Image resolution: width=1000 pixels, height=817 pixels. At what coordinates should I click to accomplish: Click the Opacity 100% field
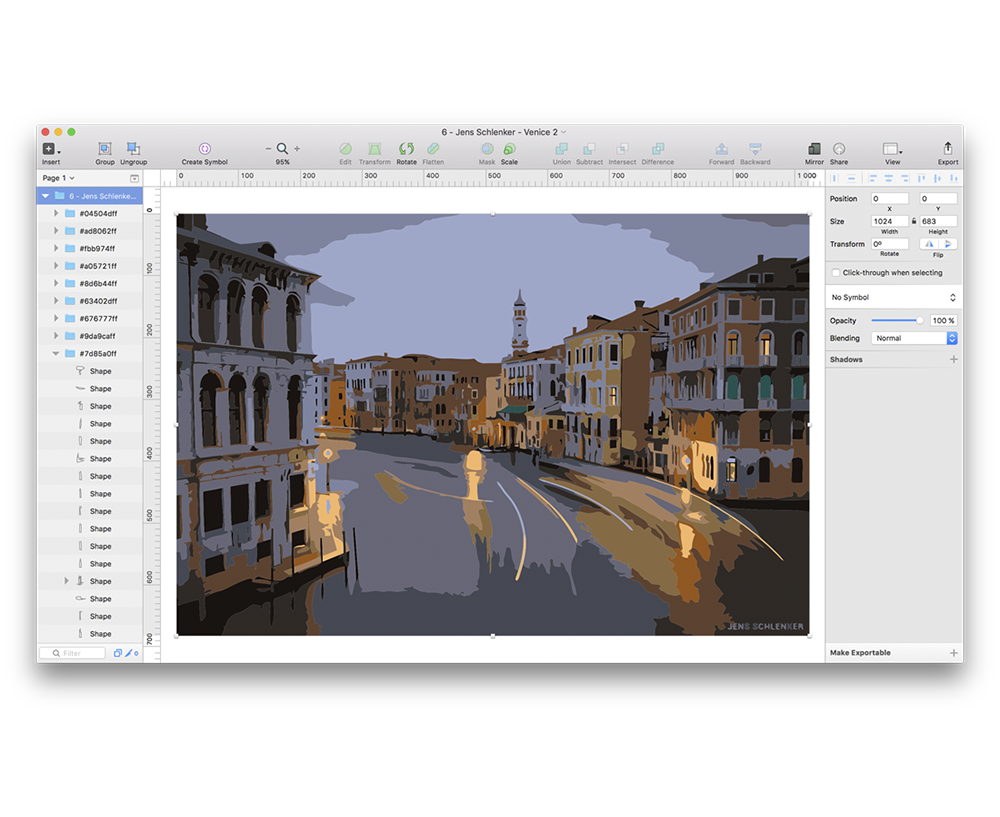pyautogui.click(x=943, y=320)
